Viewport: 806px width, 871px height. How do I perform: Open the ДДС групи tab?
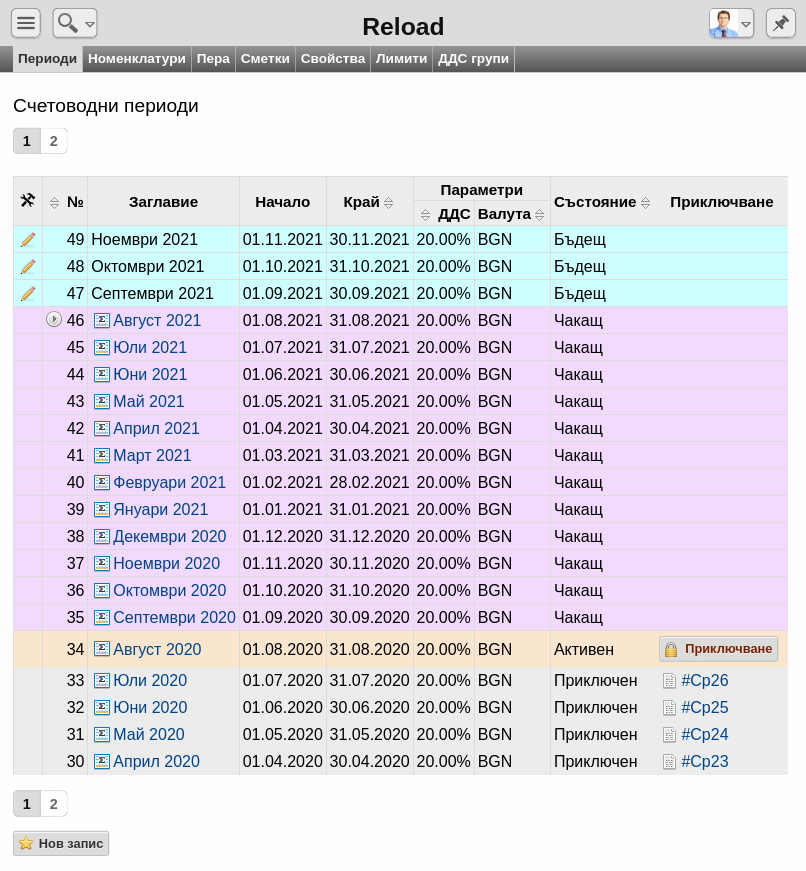tap(473, 59)
